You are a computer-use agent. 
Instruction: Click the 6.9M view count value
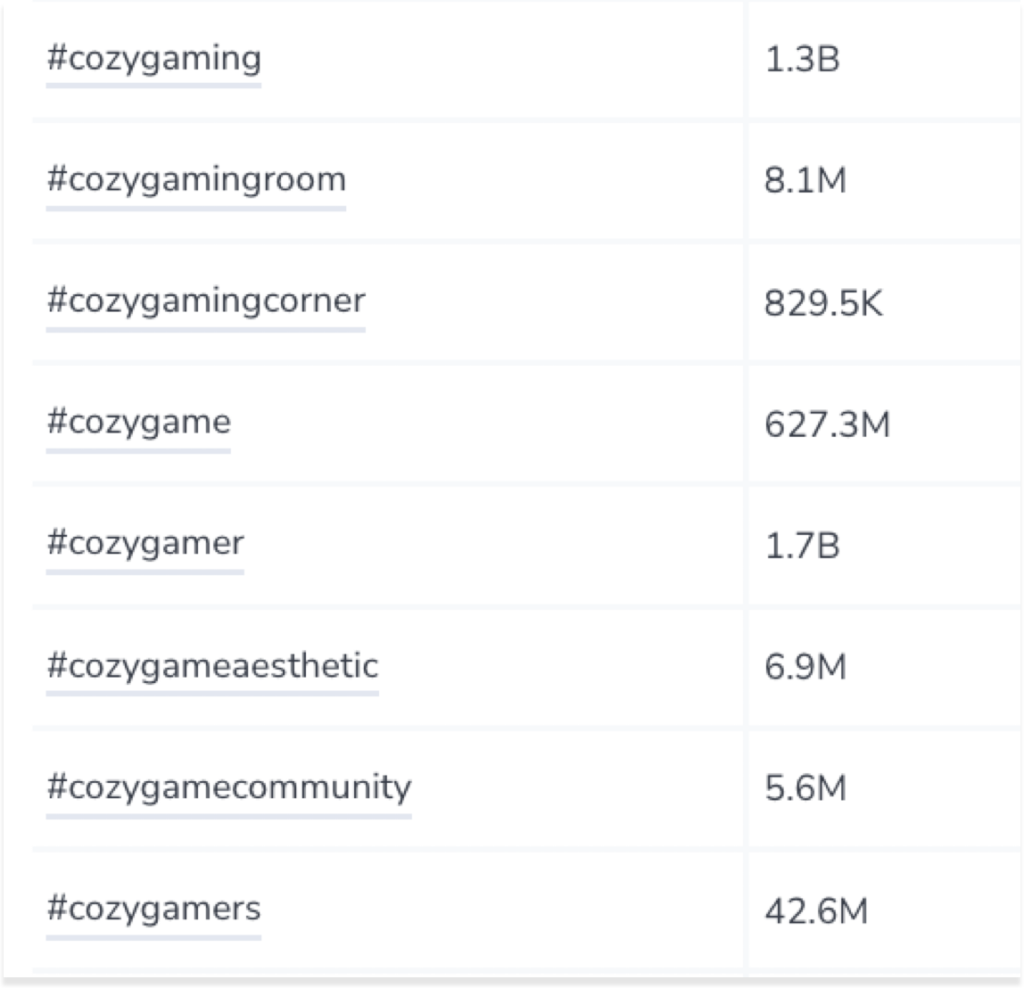click(805, 667)
